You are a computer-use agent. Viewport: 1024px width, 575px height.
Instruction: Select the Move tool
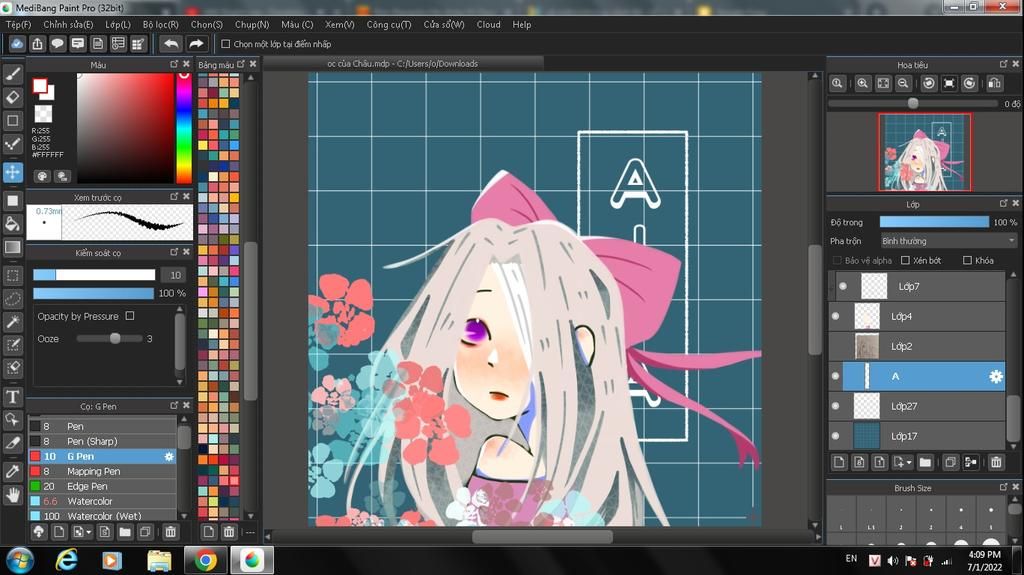12,172
